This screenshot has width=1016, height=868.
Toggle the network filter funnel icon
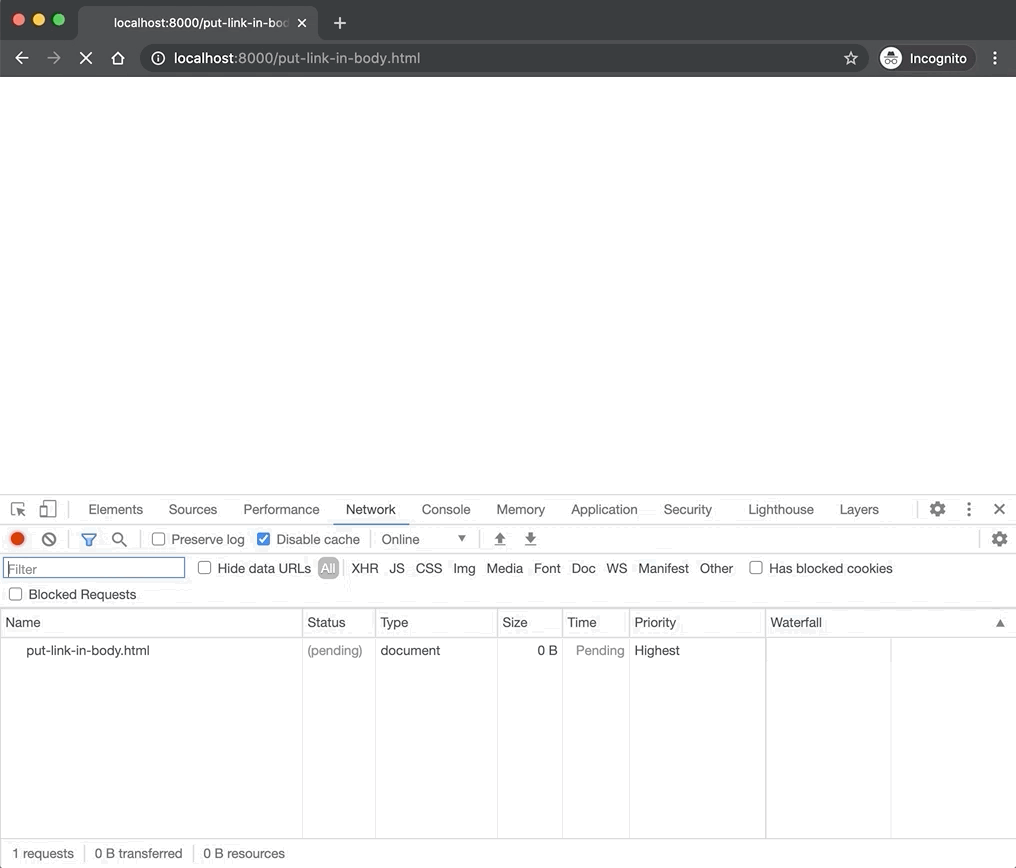[x=89, y=539]
